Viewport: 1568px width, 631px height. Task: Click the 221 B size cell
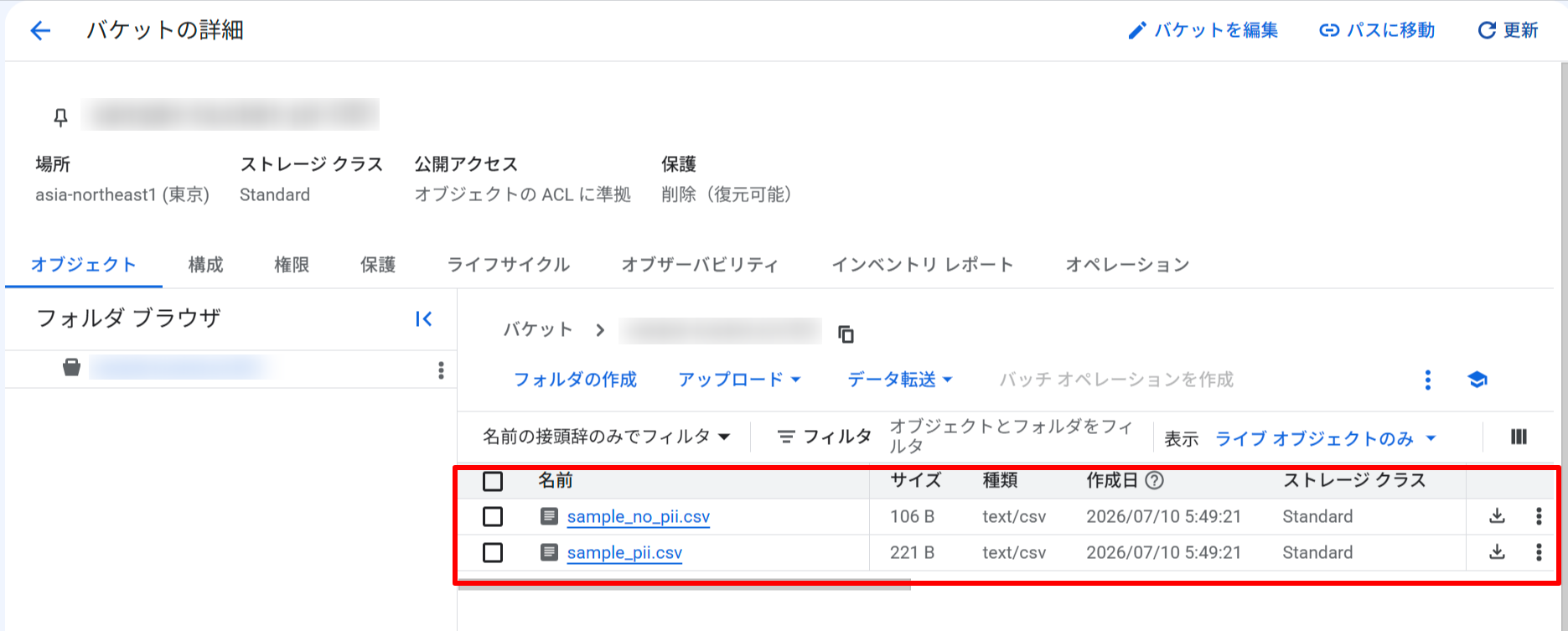912,552
